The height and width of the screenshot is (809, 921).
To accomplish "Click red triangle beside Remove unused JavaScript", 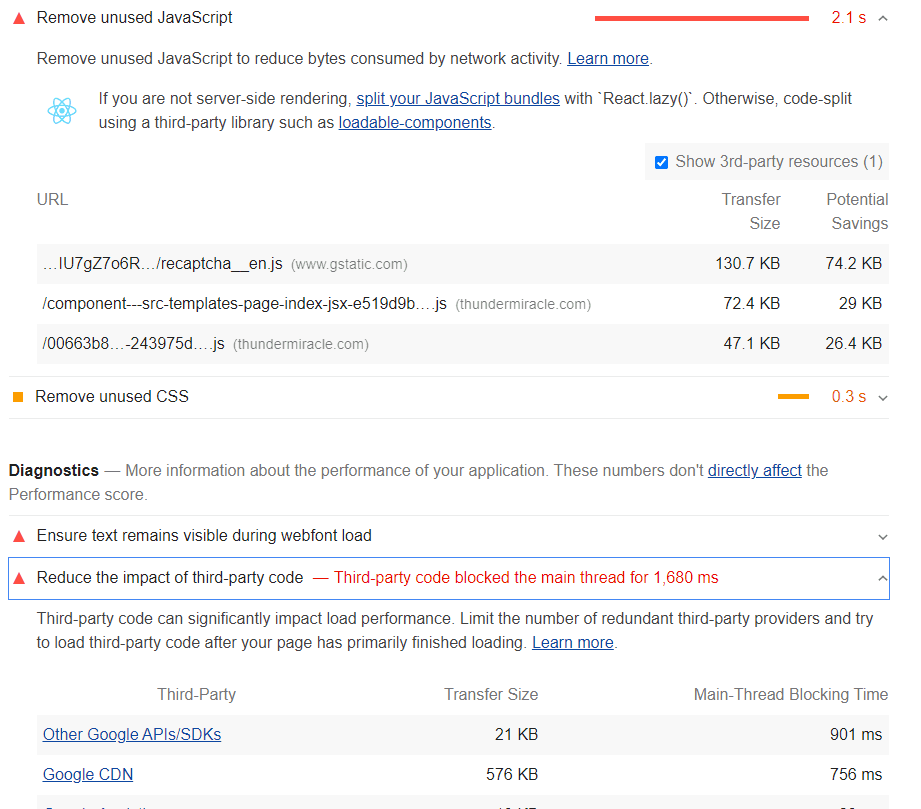I will 19,18.
